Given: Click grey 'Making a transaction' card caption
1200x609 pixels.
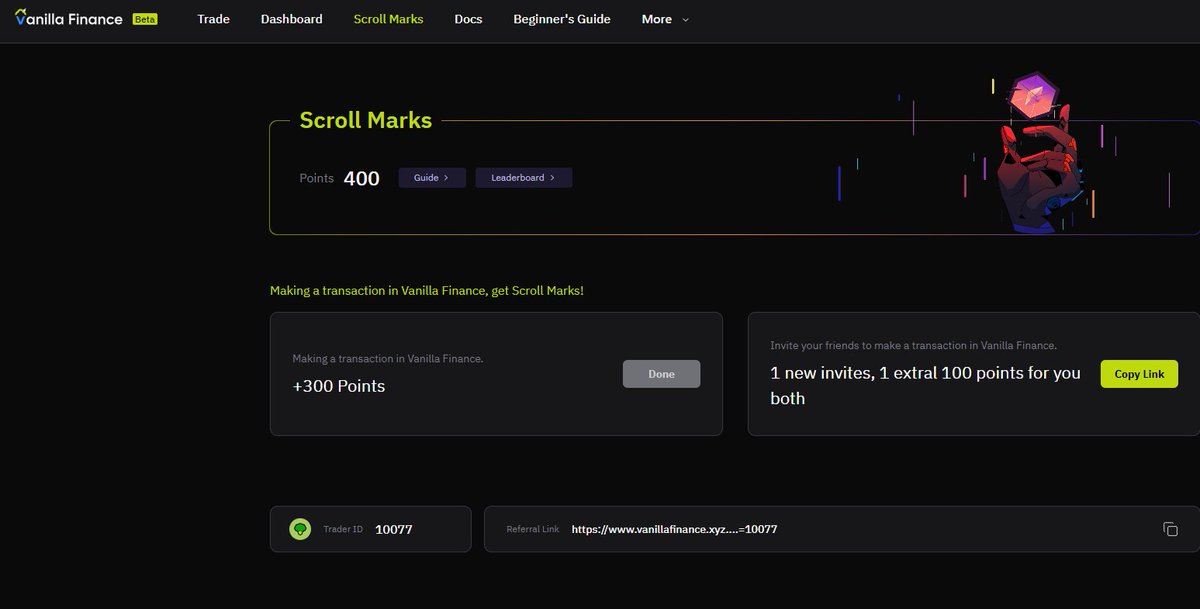Looking at the screenshot, I should 388,358.
